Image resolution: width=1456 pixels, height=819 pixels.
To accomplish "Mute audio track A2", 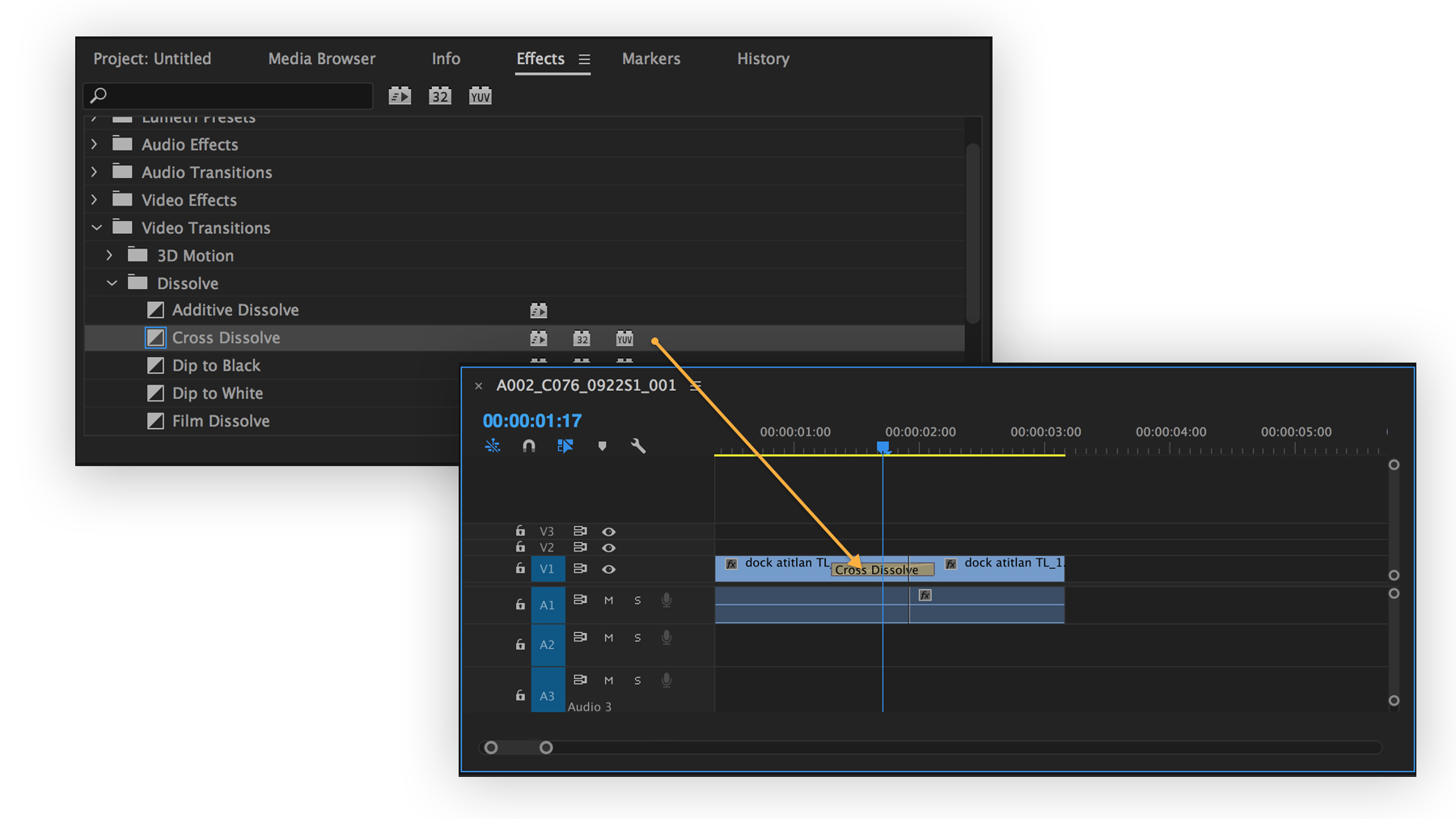I will click(x=608, y=637).
